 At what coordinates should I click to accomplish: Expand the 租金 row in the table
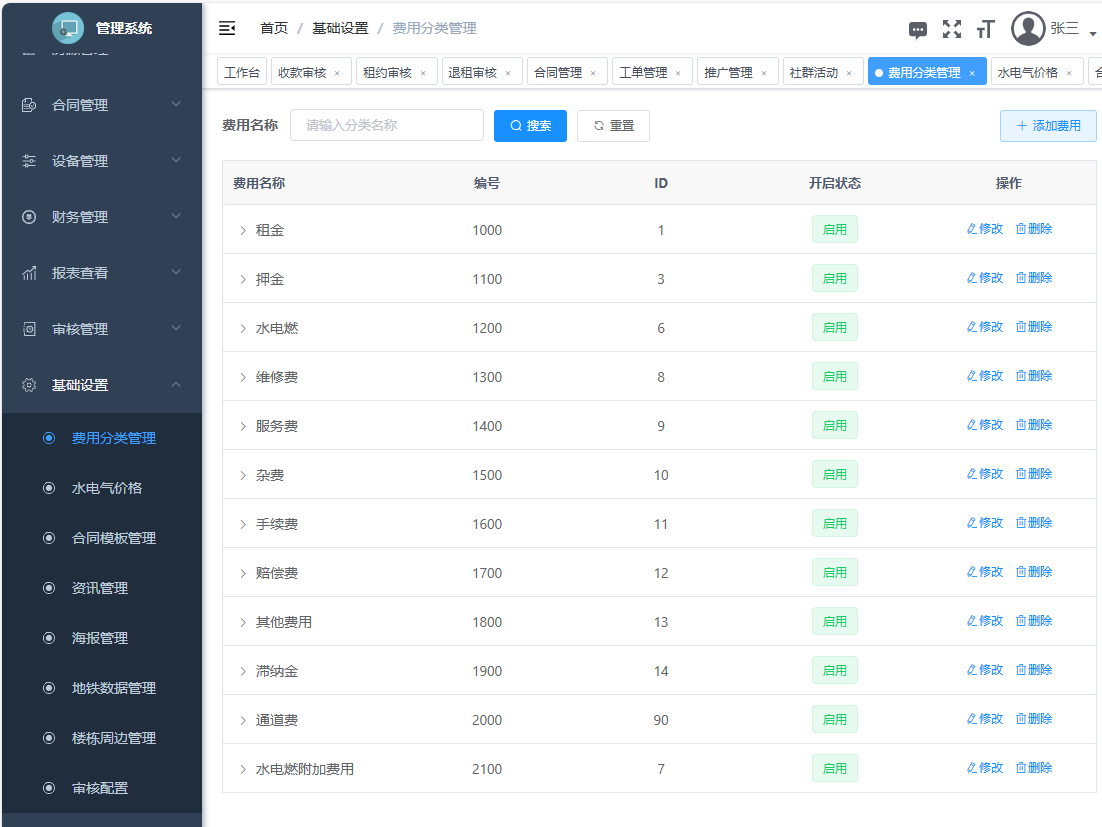[243, 231]
